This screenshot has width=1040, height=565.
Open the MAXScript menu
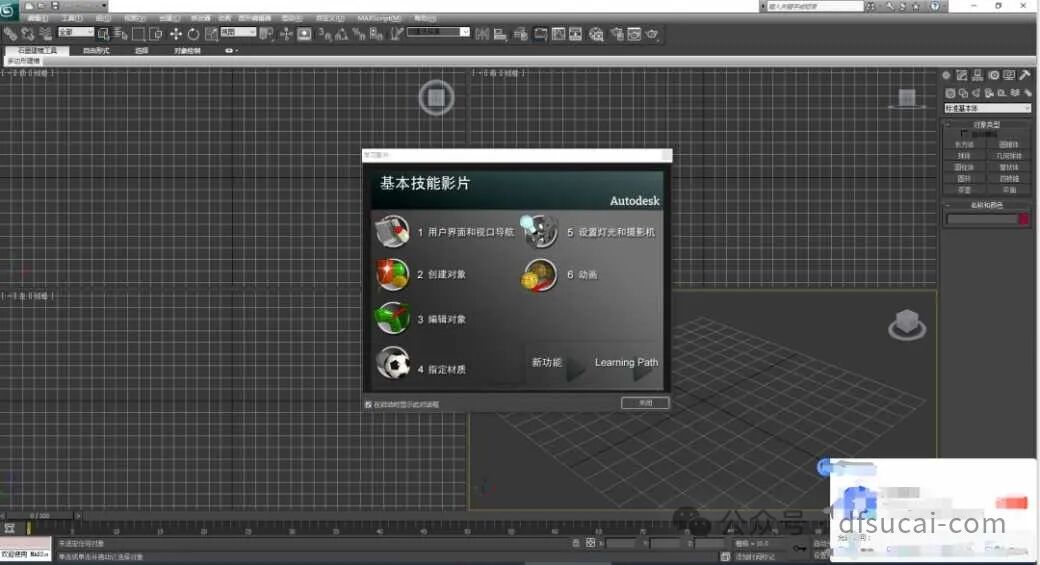379,18
